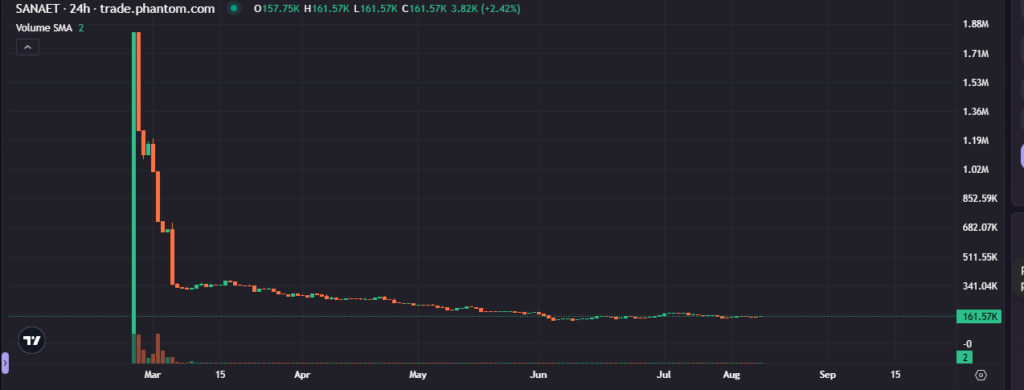Click the 852.59K price axis label
This screenshot has height=390, width=1024.
pyautogui.click(x=980, y=199)
